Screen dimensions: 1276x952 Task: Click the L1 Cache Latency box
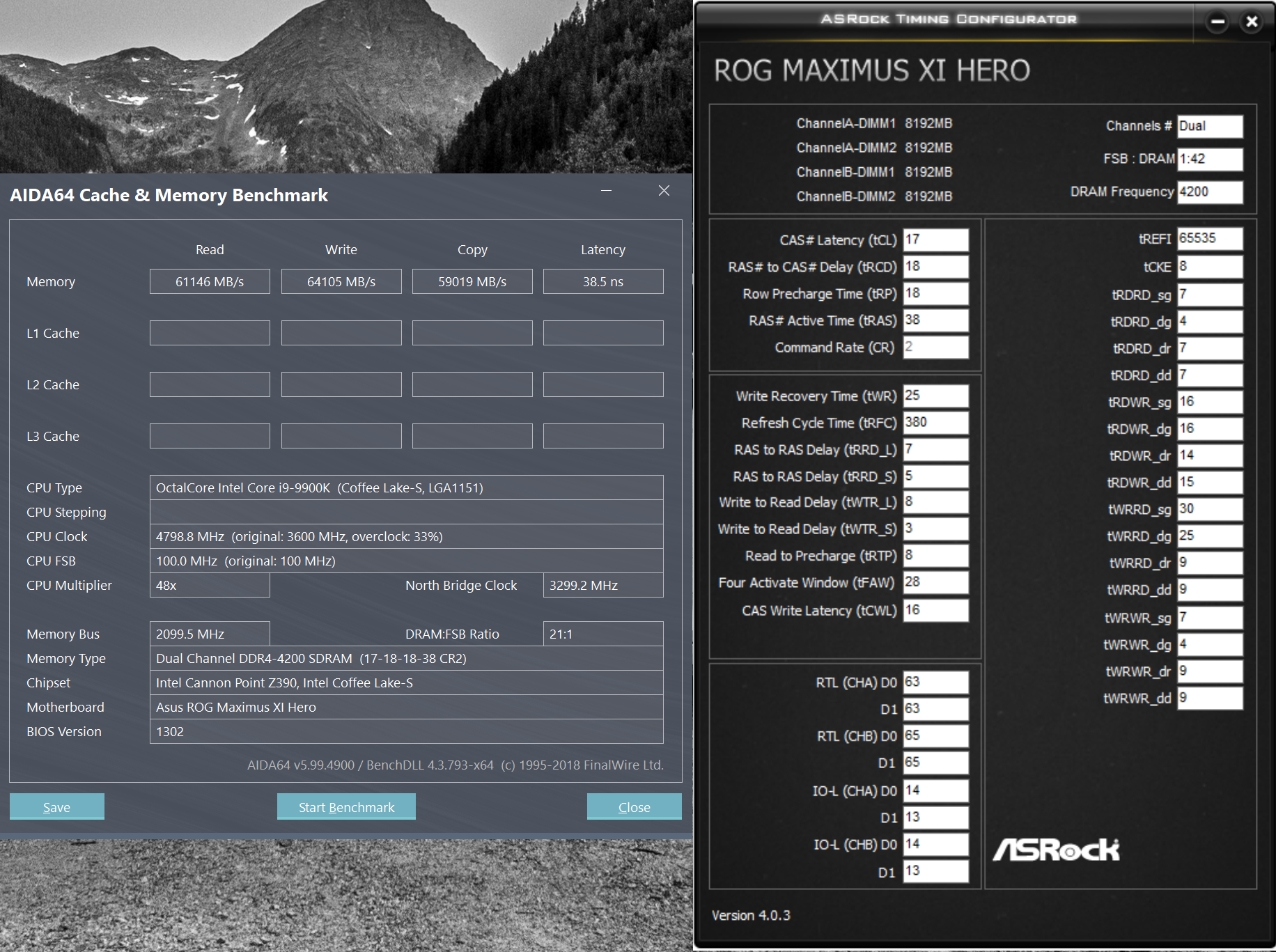point(603,333)
